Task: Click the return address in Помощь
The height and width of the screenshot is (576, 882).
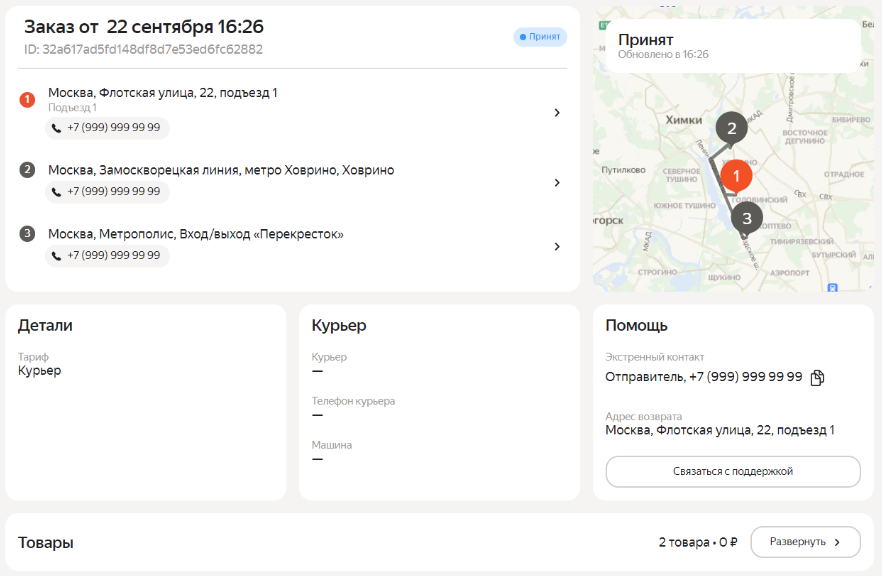Action: click(x=720, y=430)
